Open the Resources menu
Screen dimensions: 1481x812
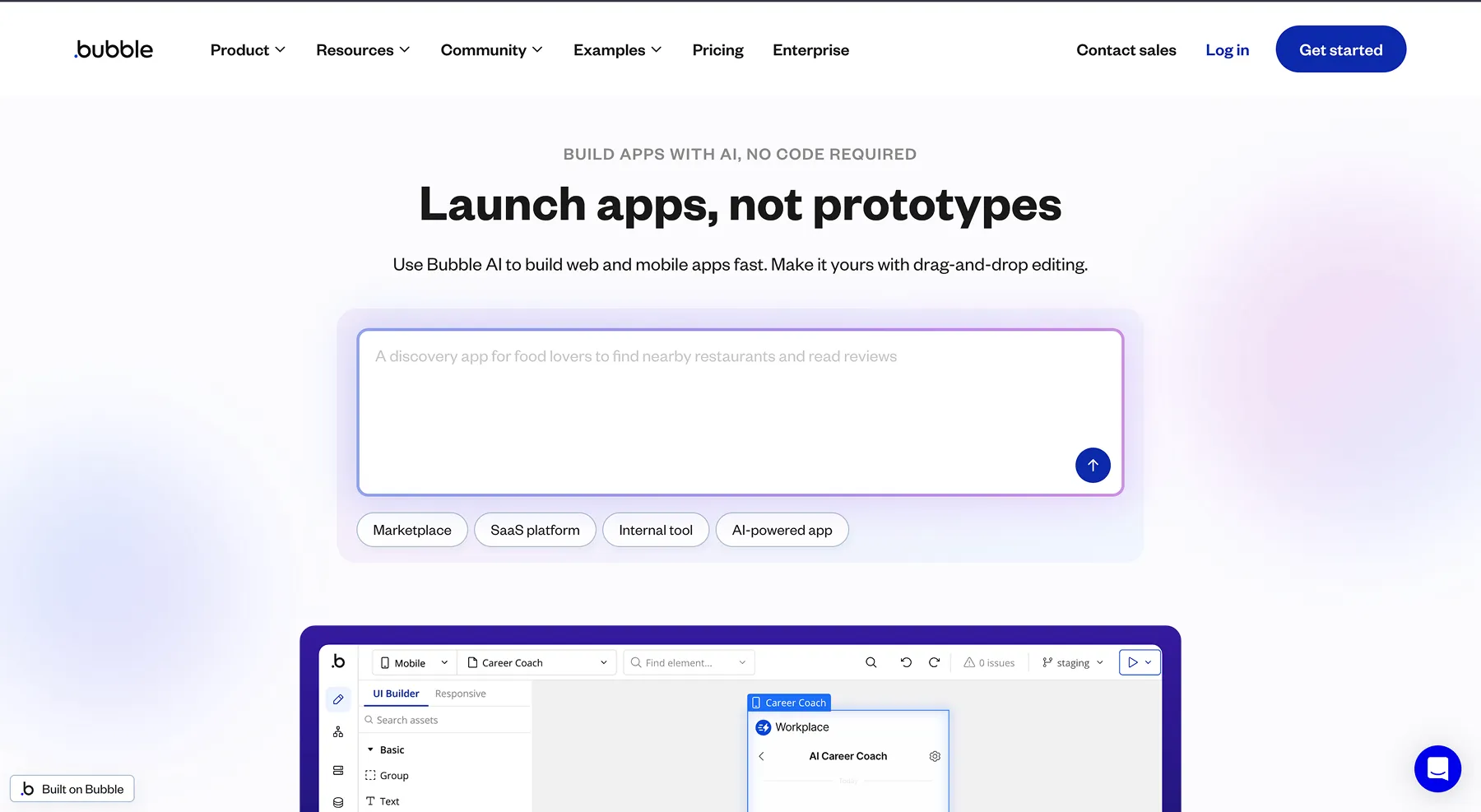363,50
